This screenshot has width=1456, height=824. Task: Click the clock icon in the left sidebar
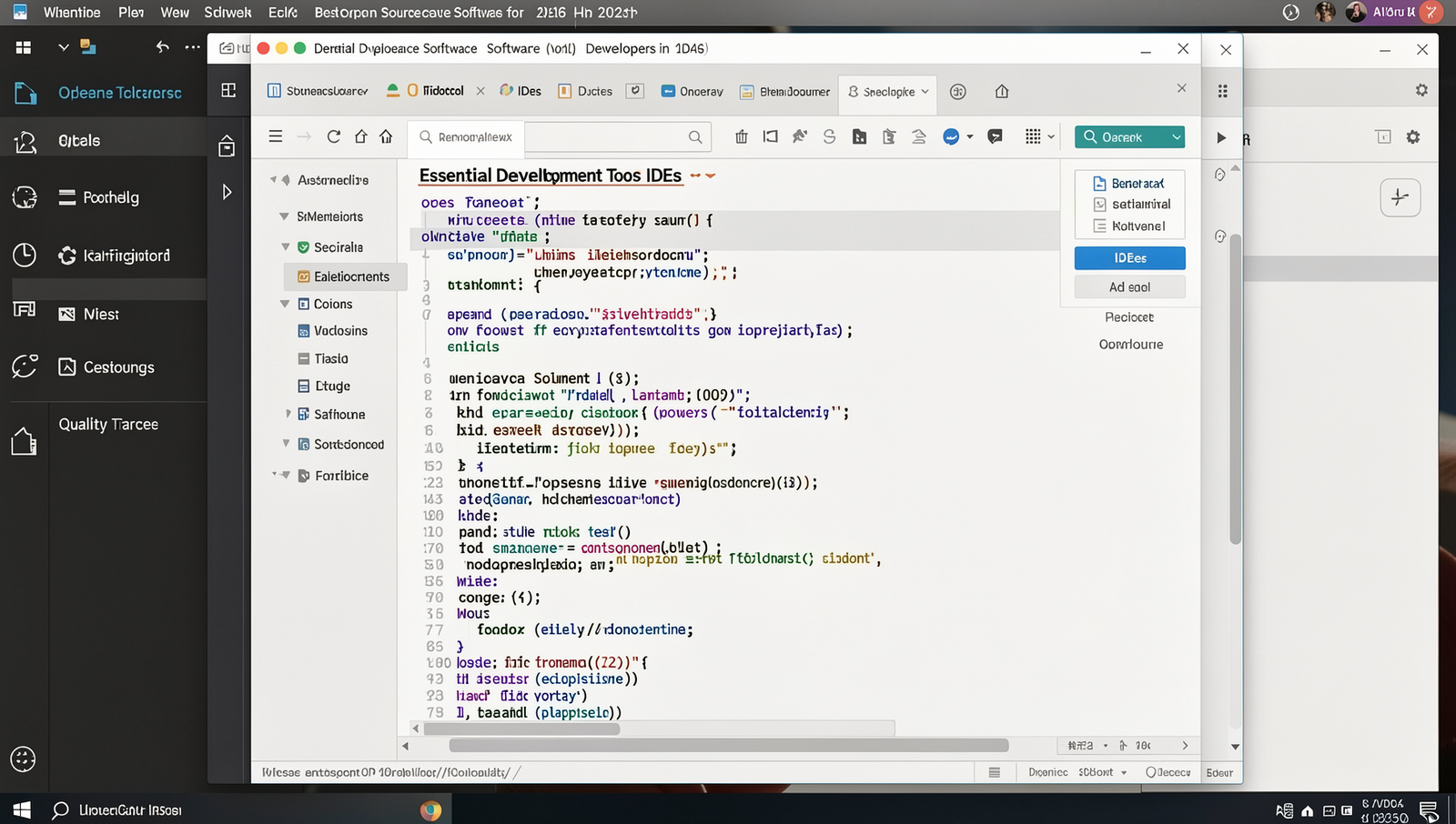25,255
